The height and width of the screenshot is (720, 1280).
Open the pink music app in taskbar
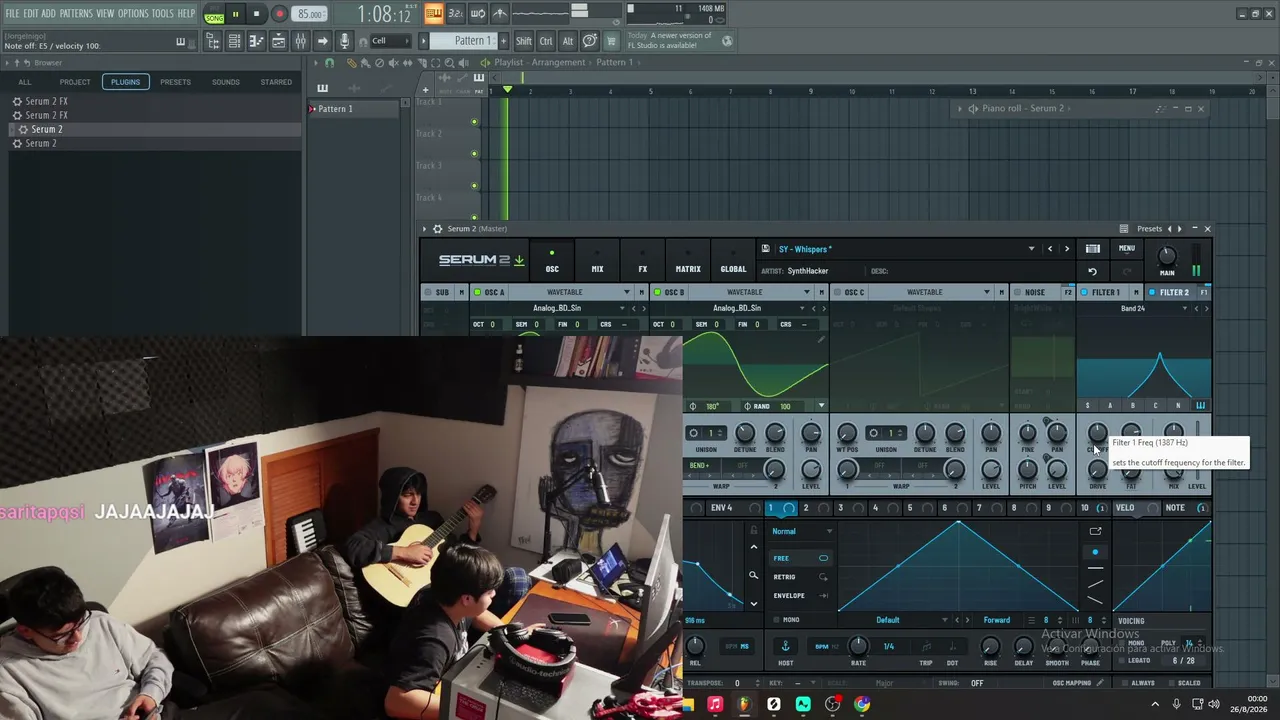(x=714, y=705)
